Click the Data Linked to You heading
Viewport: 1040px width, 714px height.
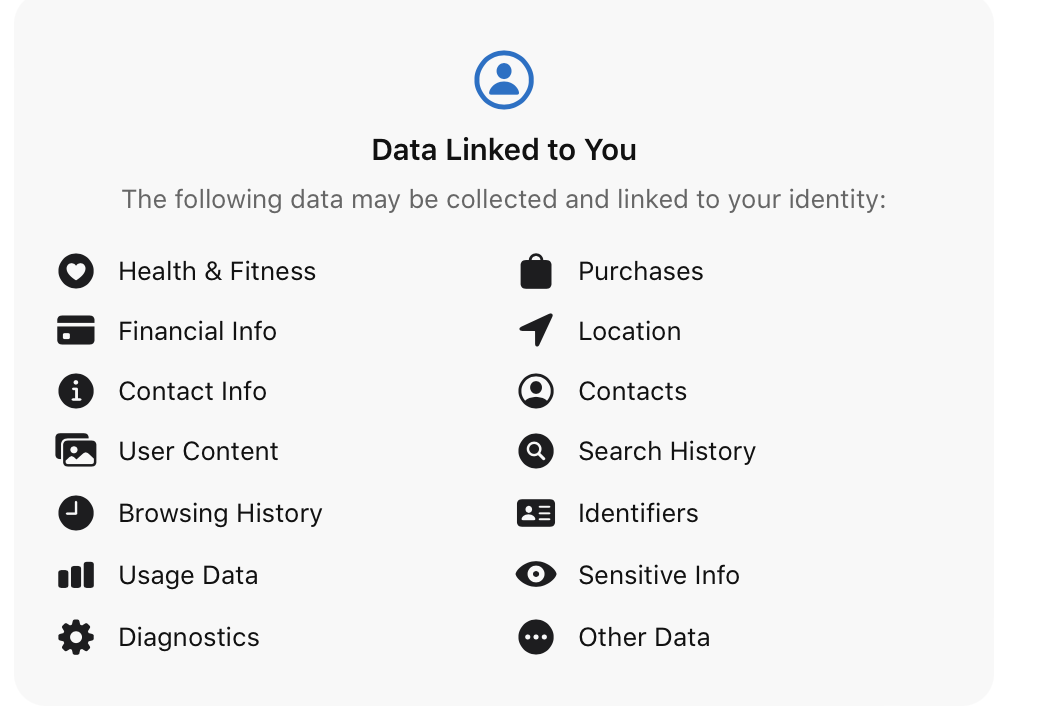tap(504, 150)
